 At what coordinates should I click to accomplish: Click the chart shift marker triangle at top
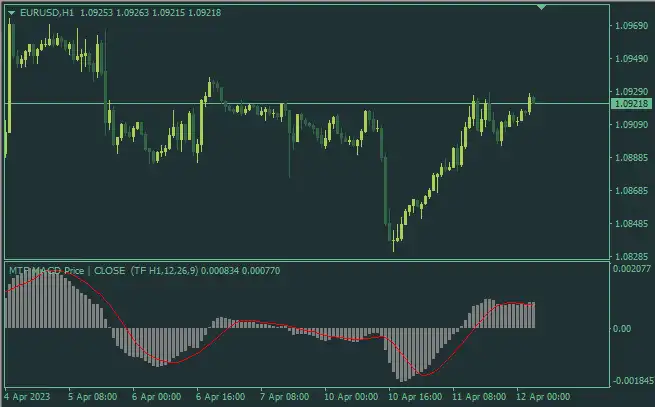(541, 7)
